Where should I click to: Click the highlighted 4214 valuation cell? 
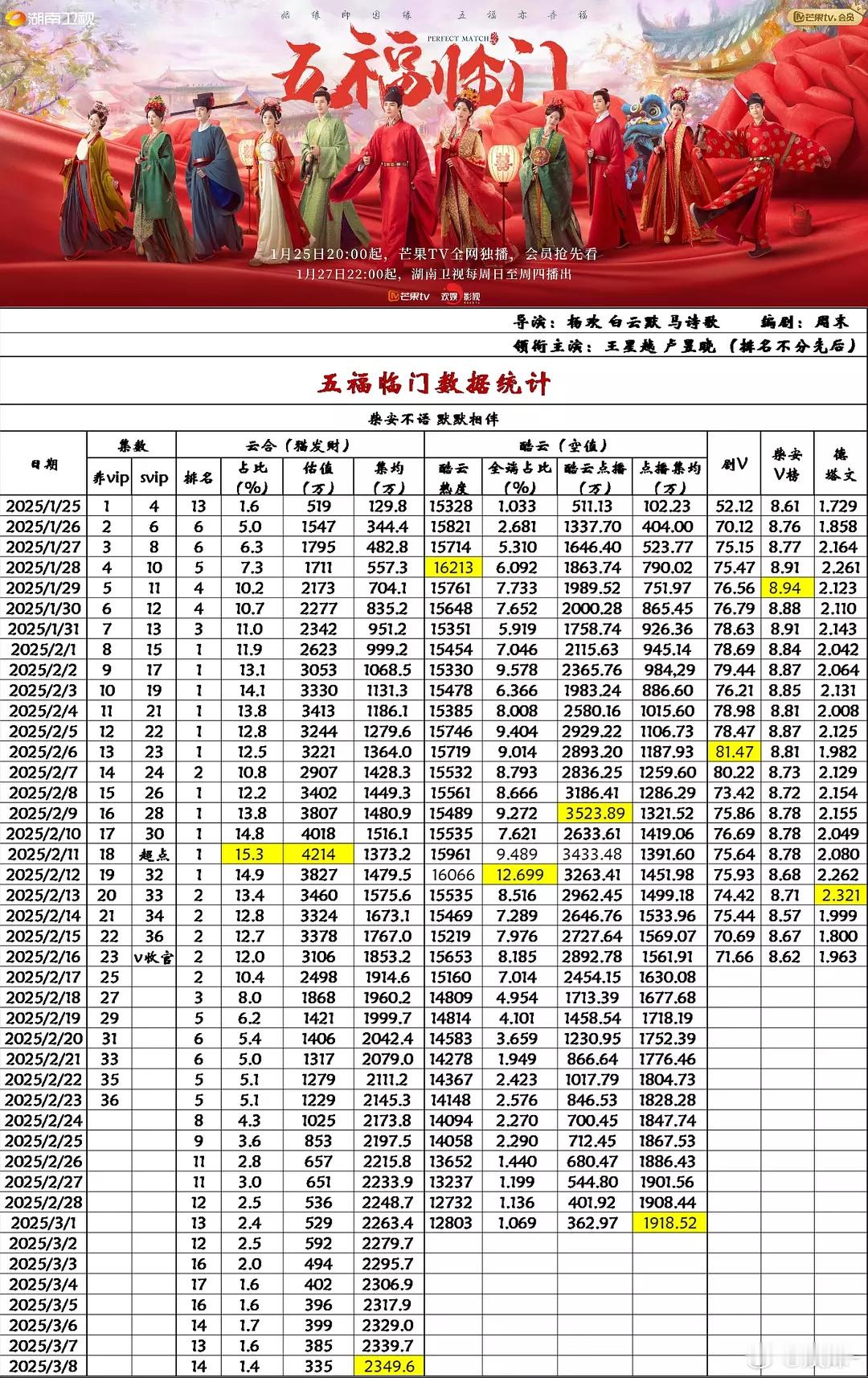[x=318, y=854]
